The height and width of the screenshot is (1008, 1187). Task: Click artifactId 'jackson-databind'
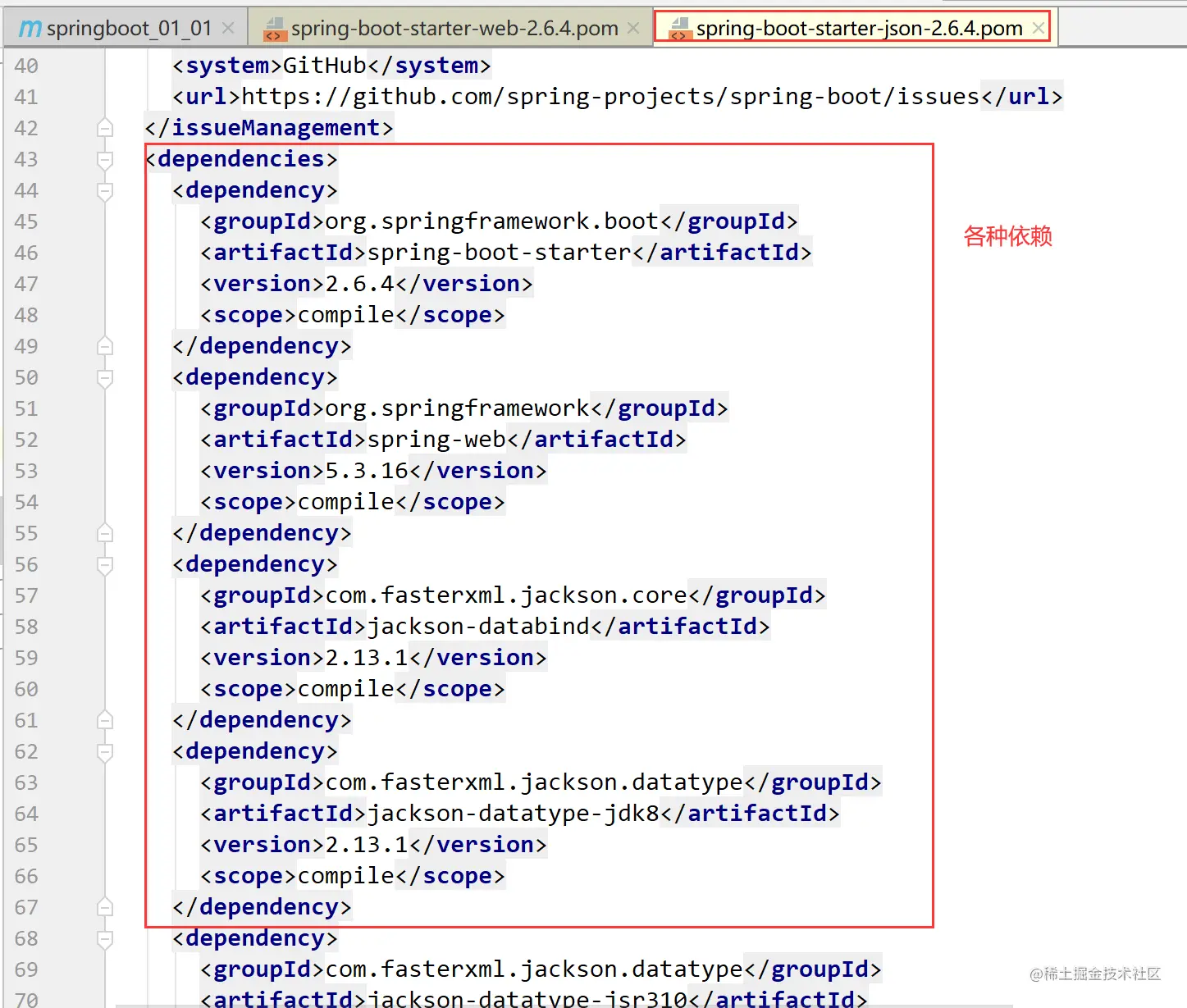click(x=478, y=627)
